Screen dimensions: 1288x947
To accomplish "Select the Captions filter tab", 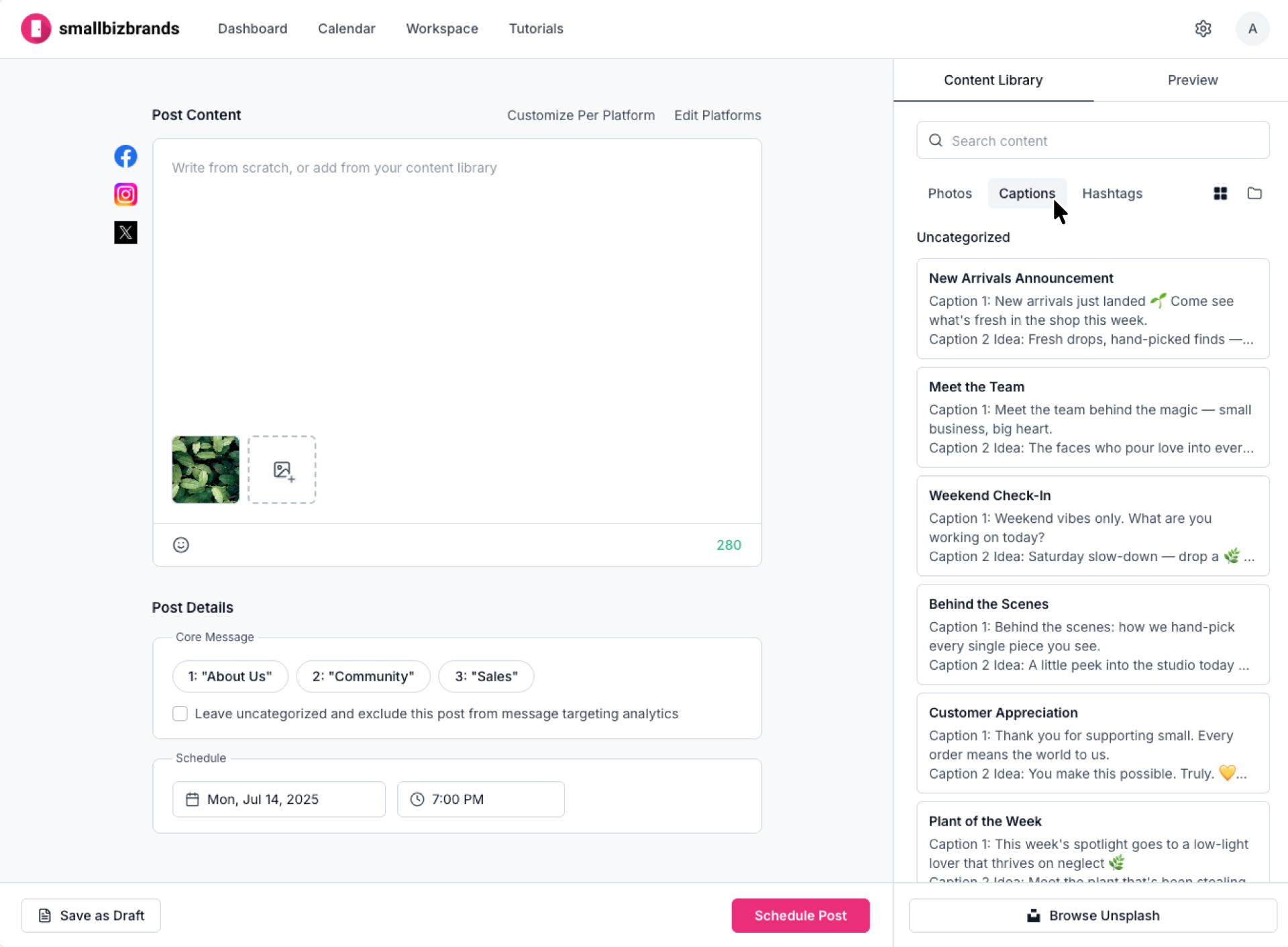I will pos(1026,193).
